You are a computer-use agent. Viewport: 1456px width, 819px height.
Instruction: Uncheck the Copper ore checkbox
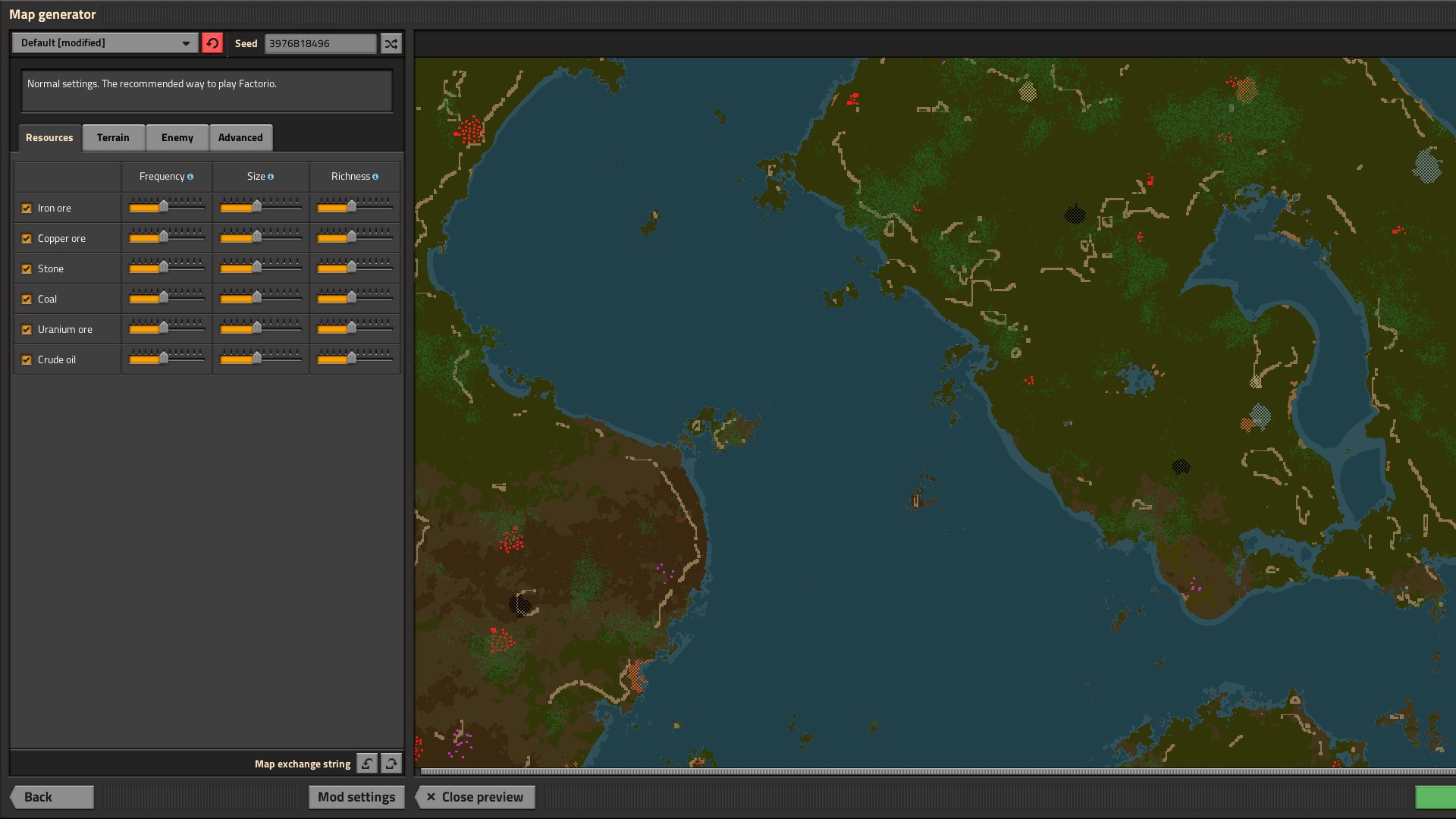coord(27,238)
